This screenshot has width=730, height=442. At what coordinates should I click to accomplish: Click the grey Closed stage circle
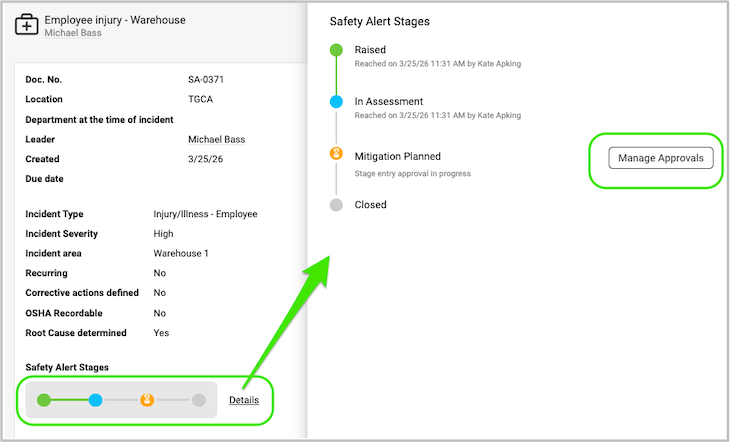[336, 205]
